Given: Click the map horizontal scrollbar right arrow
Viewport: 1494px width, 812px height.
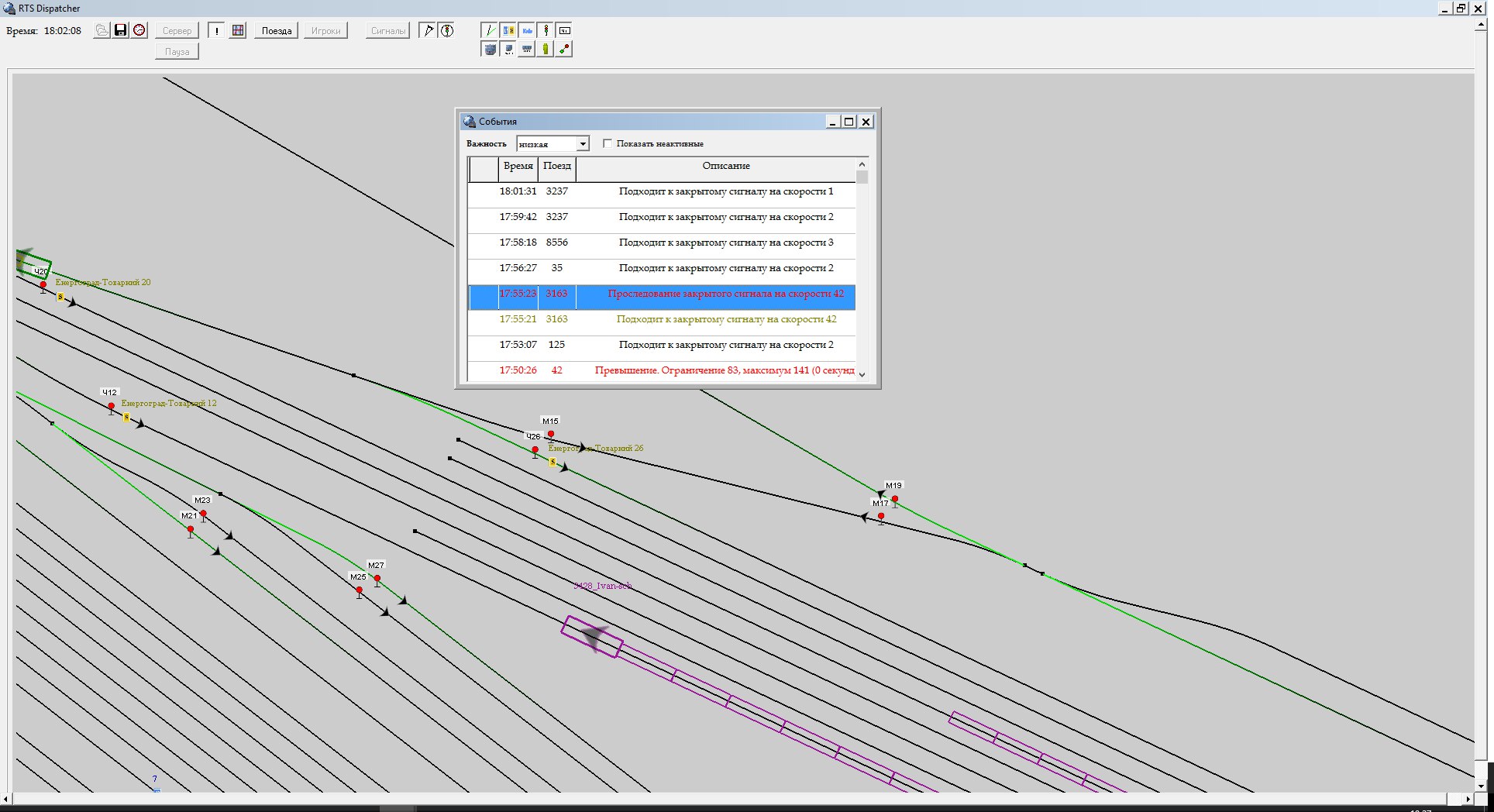Looking at the screenshot, I should pyautogui.click(x=1468, y=799).
